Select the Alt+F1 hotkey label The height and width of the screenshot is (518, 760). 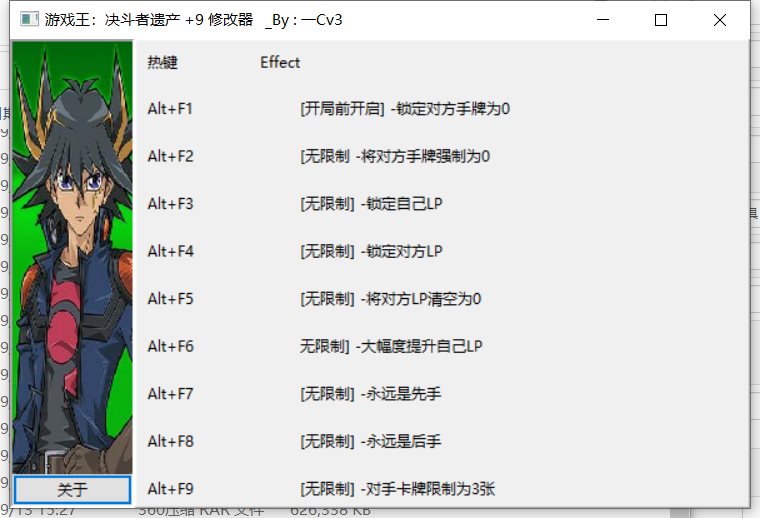point(170,109)
